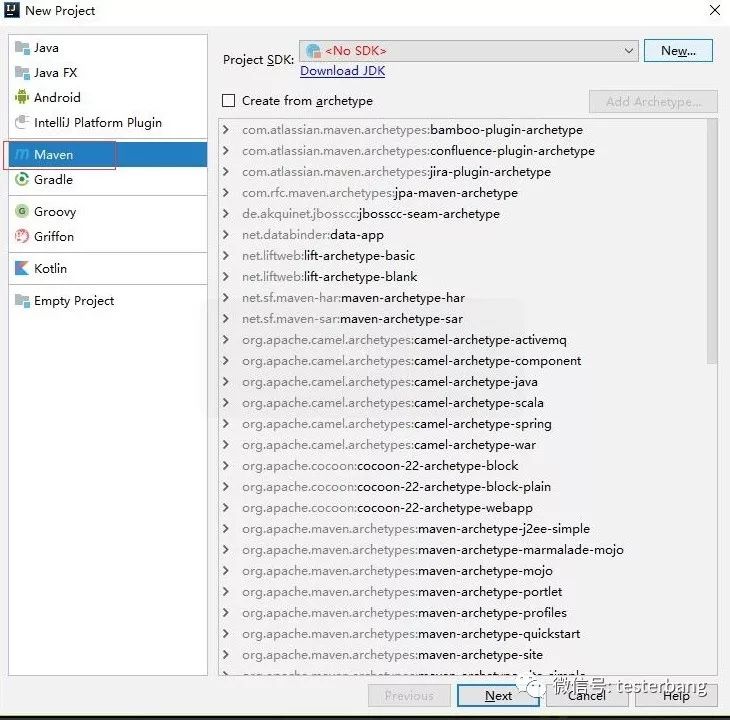Expand jira-plugin-archetype node

pyautogui.click(x=226, y=171)
